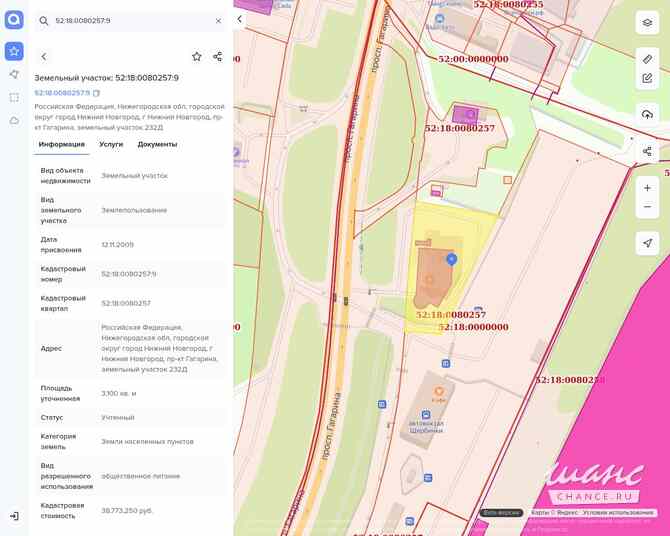The image size is (670, 536).
Task: Open the blue 52:18:0080257:9 link
Action: click(62, 93)
